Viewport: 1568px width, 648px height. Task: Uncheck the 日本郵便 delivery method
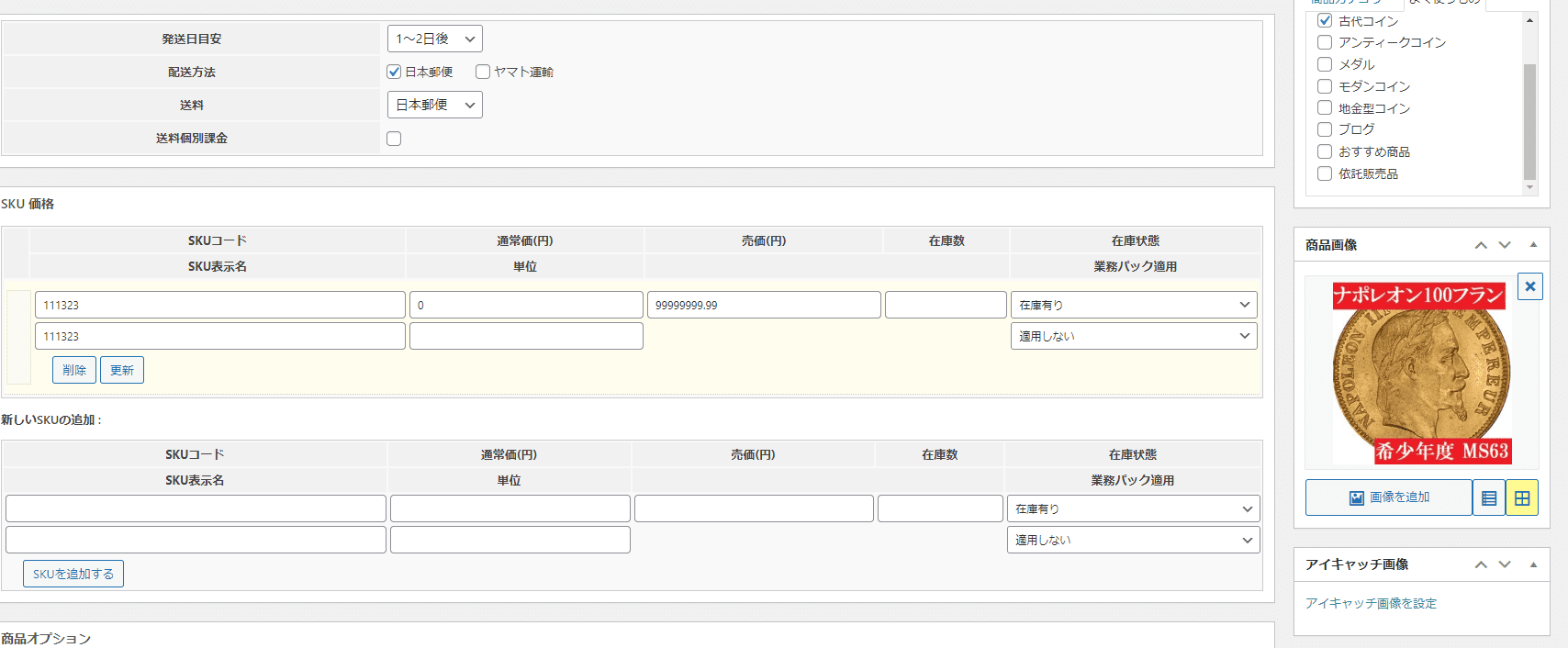tap(394, 72)
